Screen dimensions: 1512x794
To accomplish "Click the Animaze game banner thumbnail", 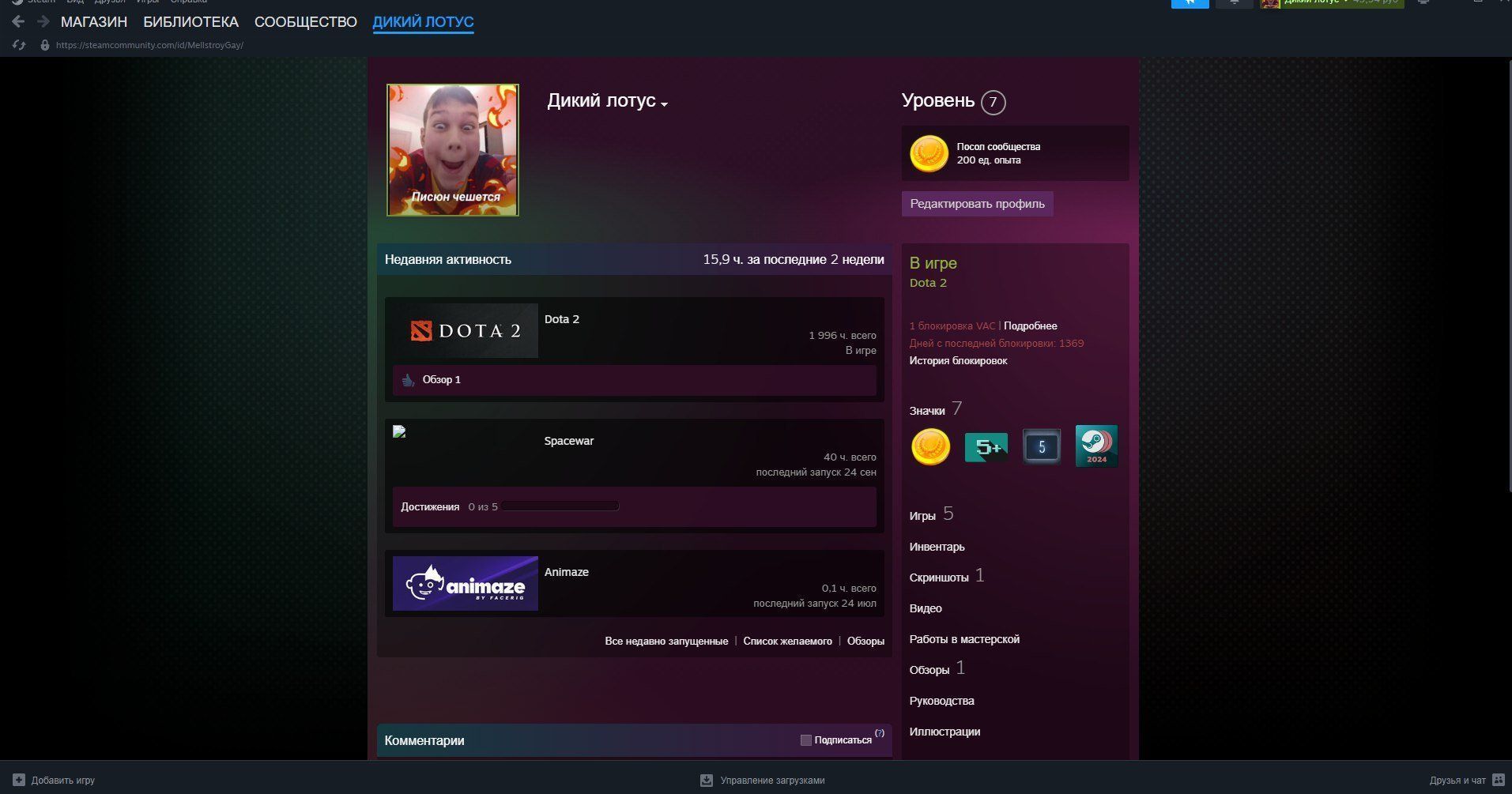I will pyautogui.click(x=466, y=583).
